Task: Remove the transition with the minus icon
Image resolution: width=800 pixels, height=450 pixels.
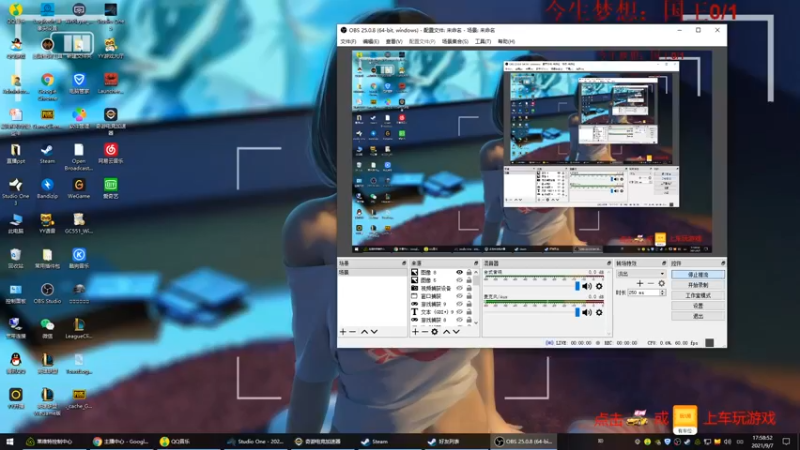Action: pos(651,283)
